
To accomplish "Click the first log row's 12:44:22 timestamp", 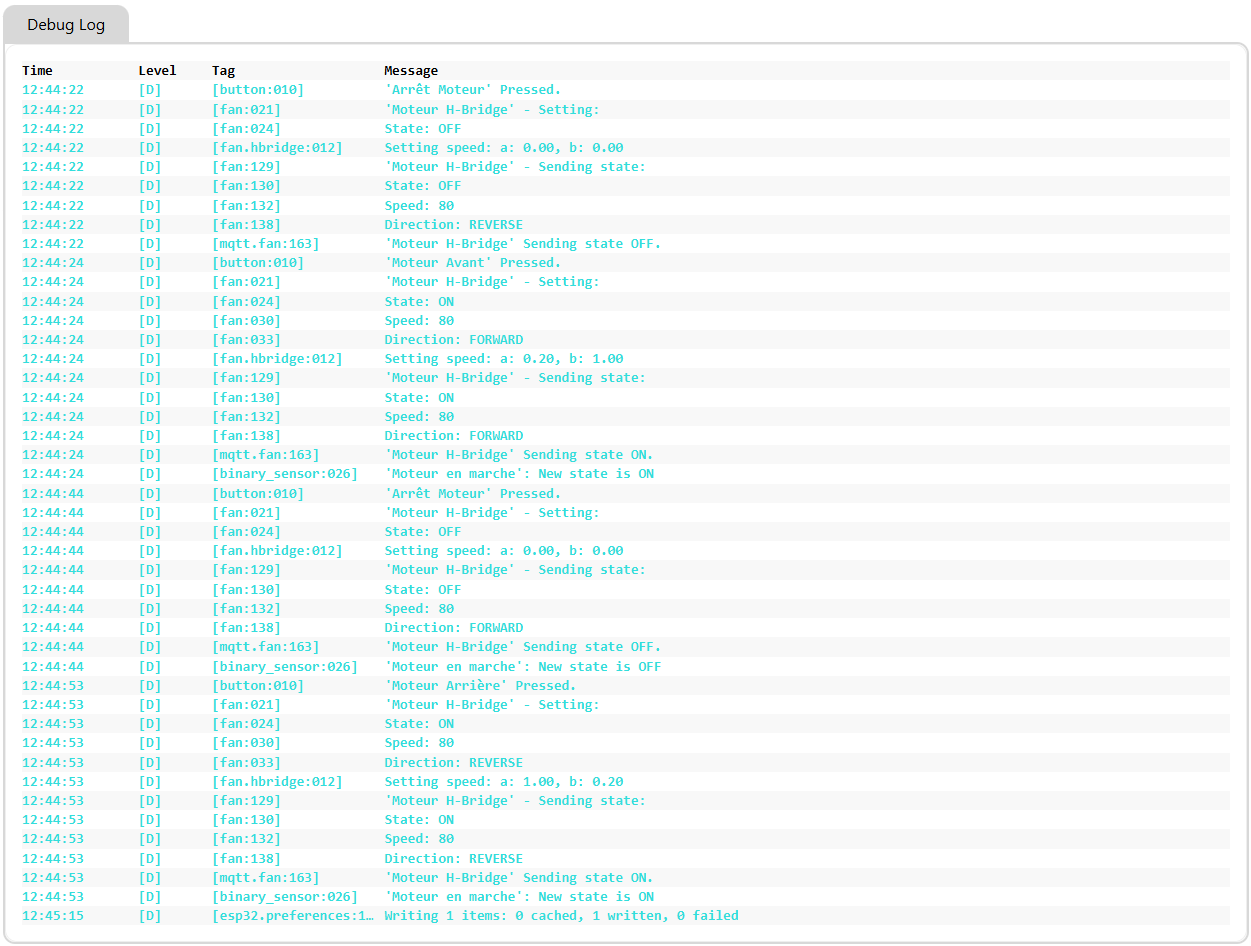I will [53, 90].
